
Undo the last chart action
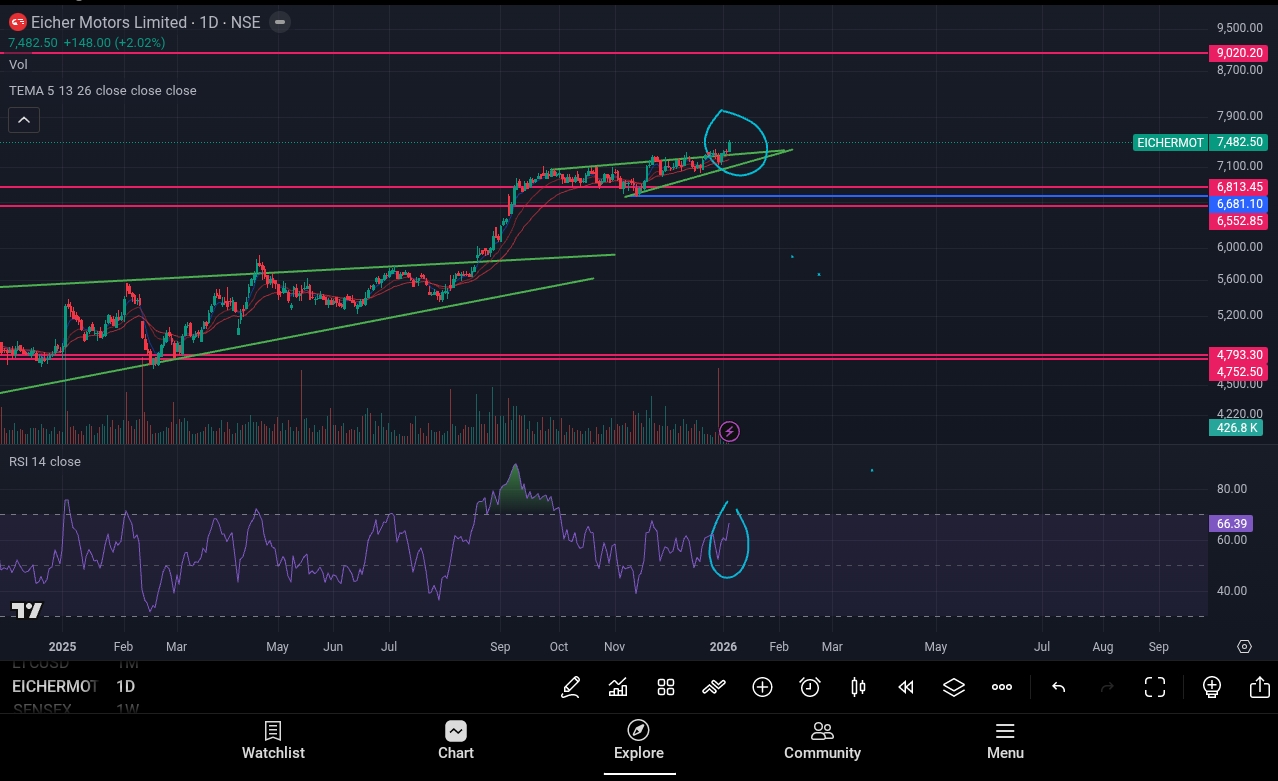pyautogui.click(x=1058, y=687)
